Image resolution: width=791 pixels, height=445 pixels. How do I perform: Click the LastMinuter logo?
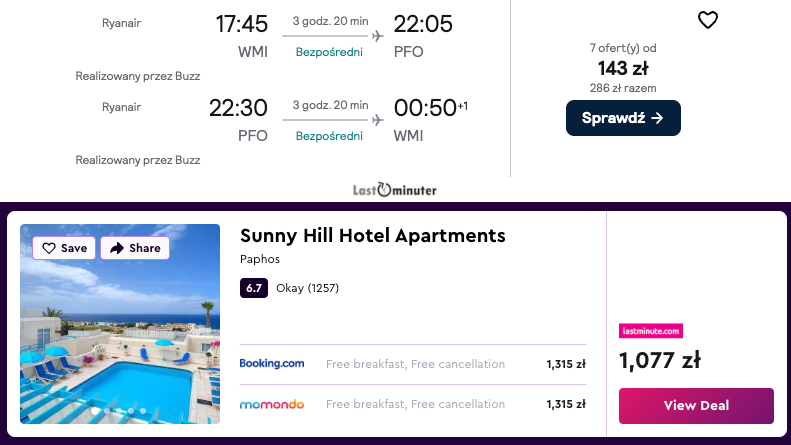point(395,189)
